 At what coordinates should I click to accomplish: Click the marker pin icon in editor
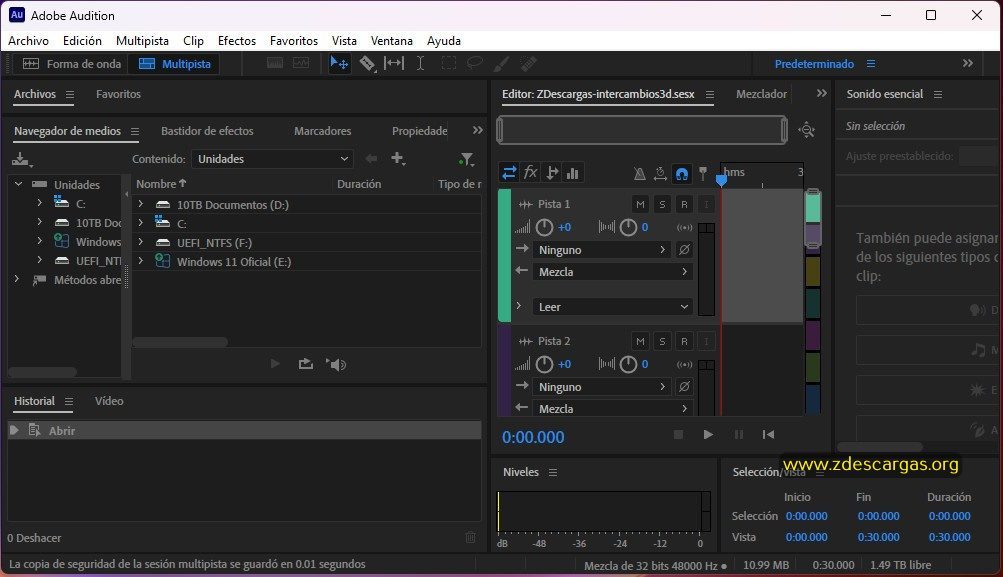pyautogui.click(x=703, y=173)
